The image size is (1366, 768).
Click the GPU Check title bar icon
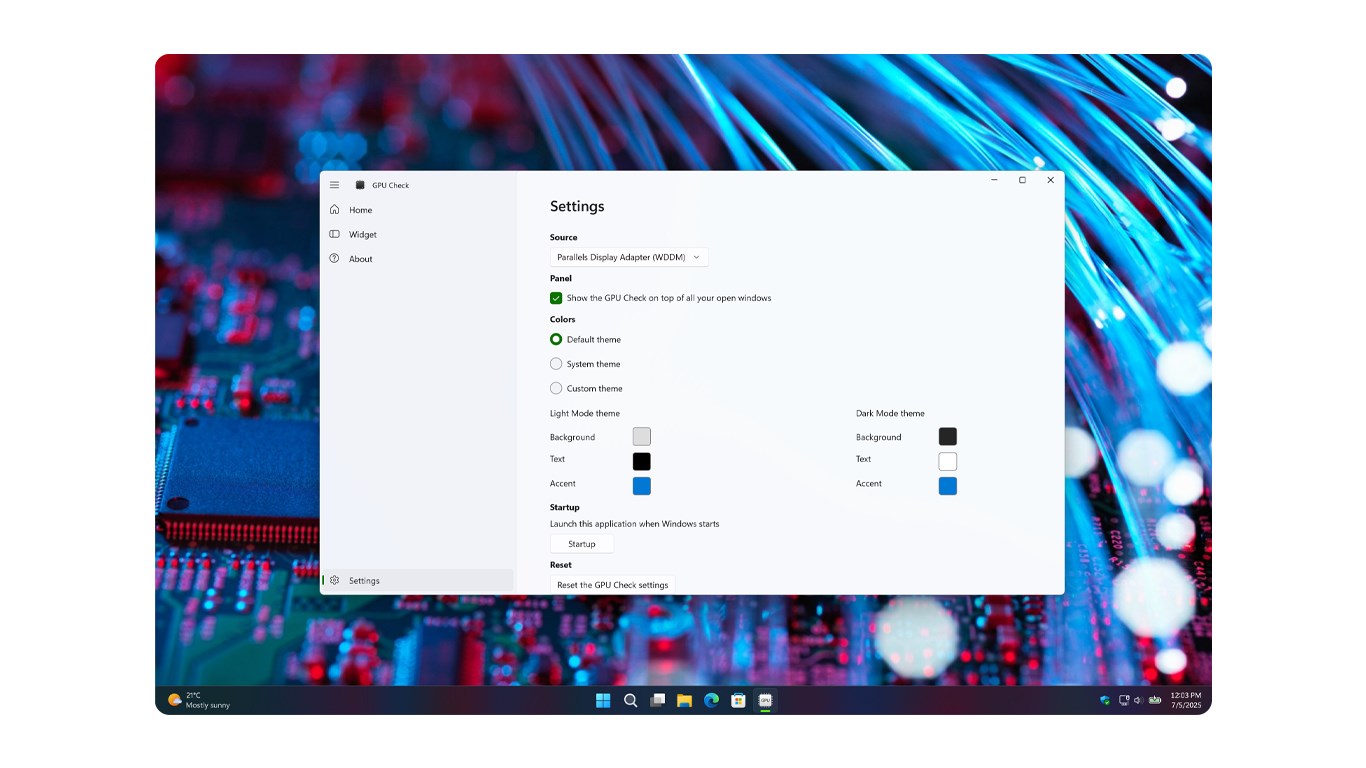pyautogui.click(x=359, y=185)
